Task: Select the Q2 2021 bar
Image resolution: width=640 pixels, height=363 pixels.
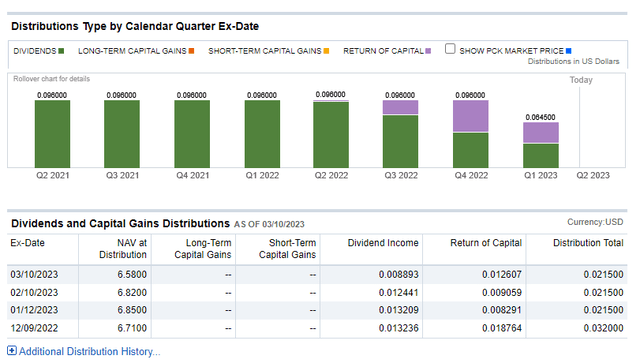Action: click(52, 134)
